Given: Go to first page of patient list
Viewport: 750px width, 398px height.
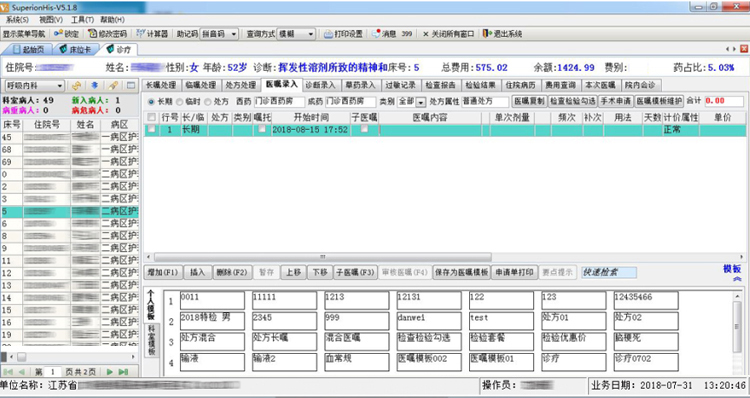Looking at the screenshot, I should tap(8, 372).
